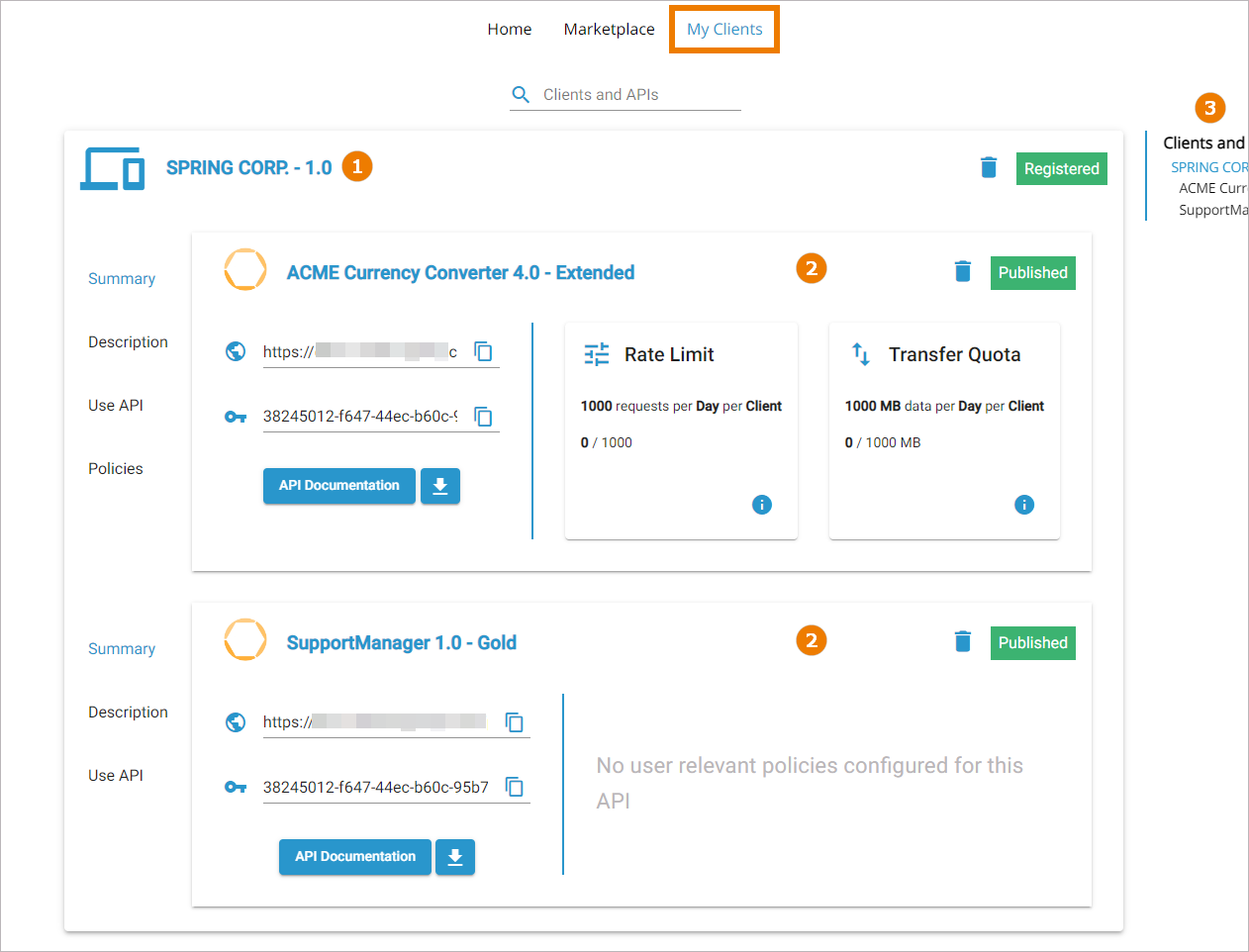Delete the SPRING CORP. client via trash icon

point(988,167)
